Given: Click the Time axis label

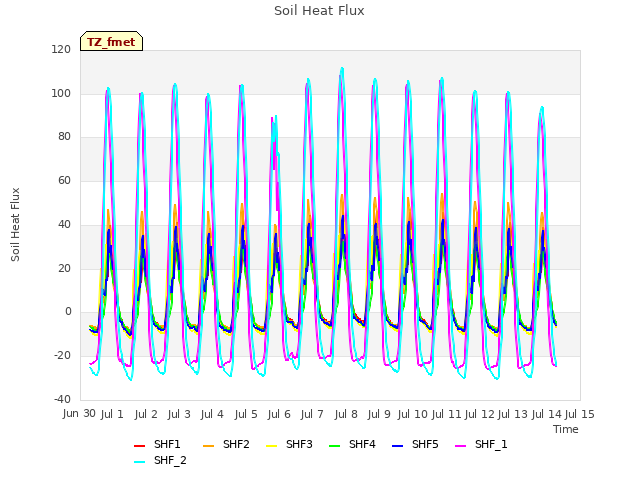Looking at the screenshot, I should (x=566, y=429).
